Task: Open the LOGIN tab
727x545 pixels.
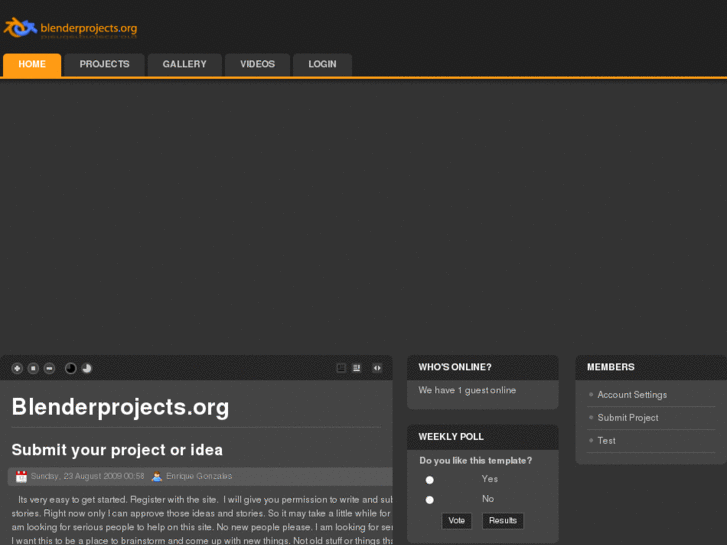Action: (x=322, y=64)
